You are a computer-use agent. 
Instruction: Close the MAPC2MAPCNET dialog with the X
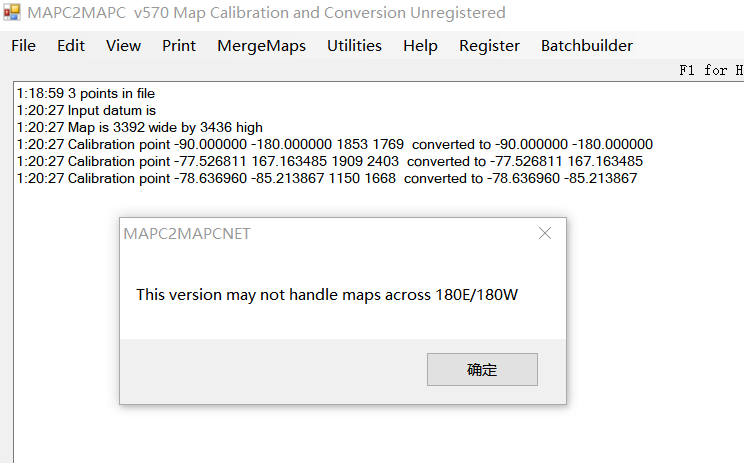click(545, 234)
